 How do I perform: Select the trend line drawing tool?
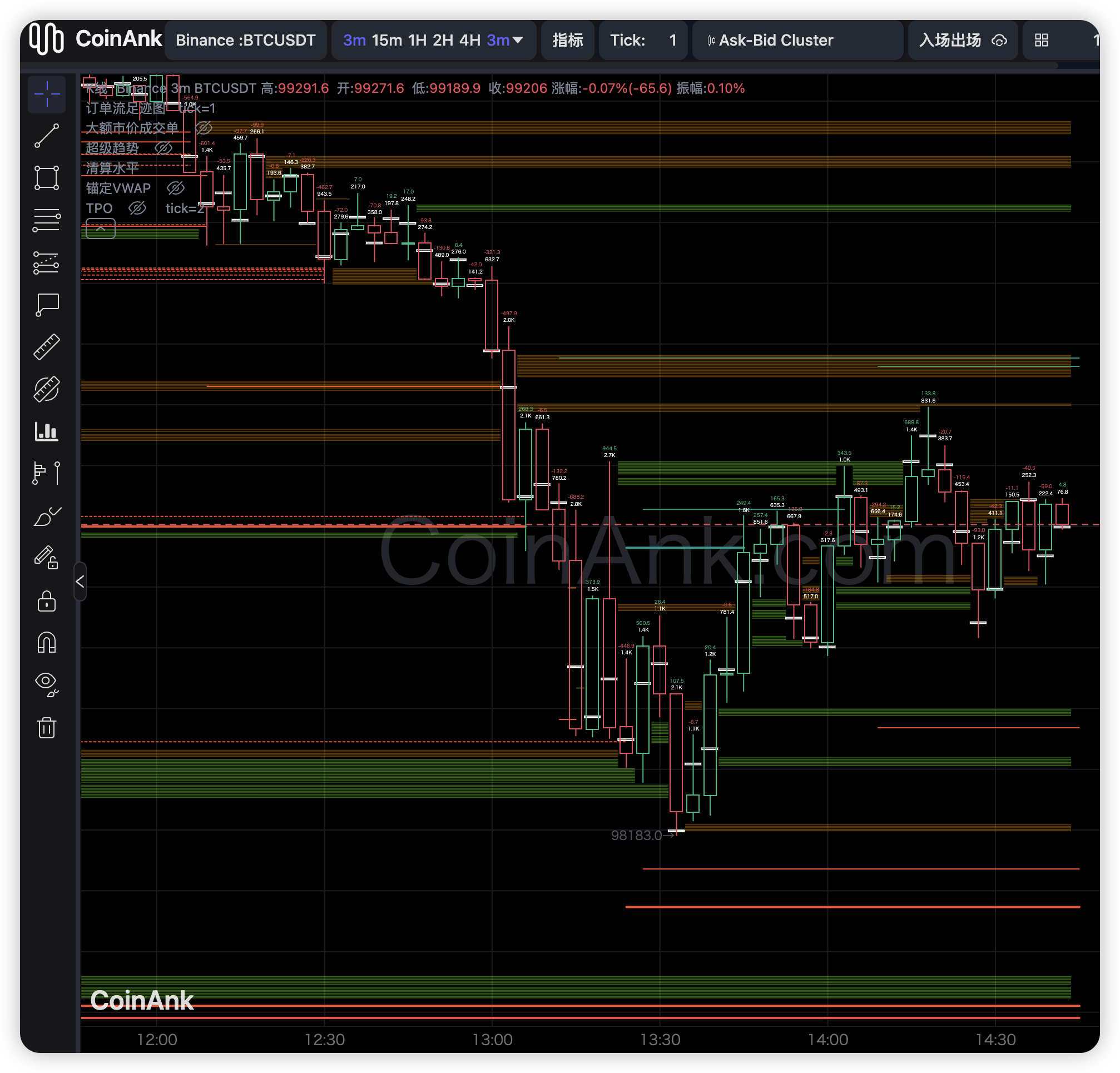click(x=46, y=136)
